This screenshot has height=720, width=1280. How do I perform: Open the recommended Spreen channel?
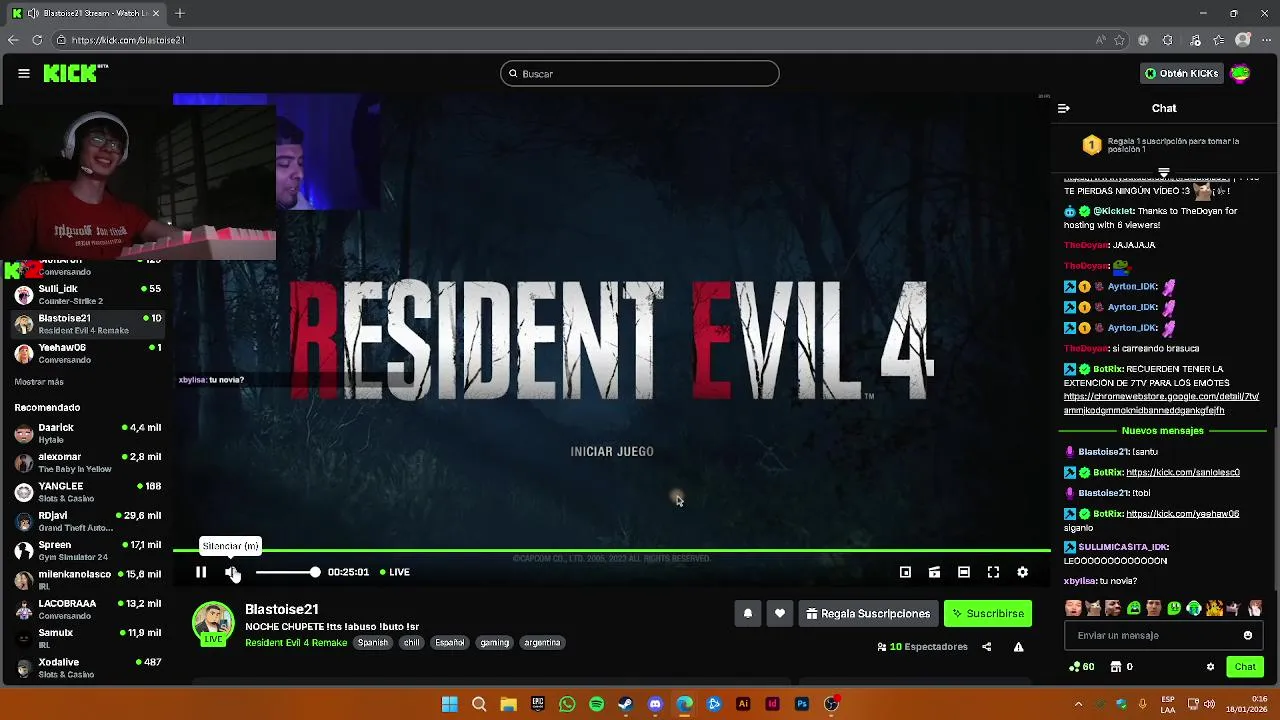point(87,551)
